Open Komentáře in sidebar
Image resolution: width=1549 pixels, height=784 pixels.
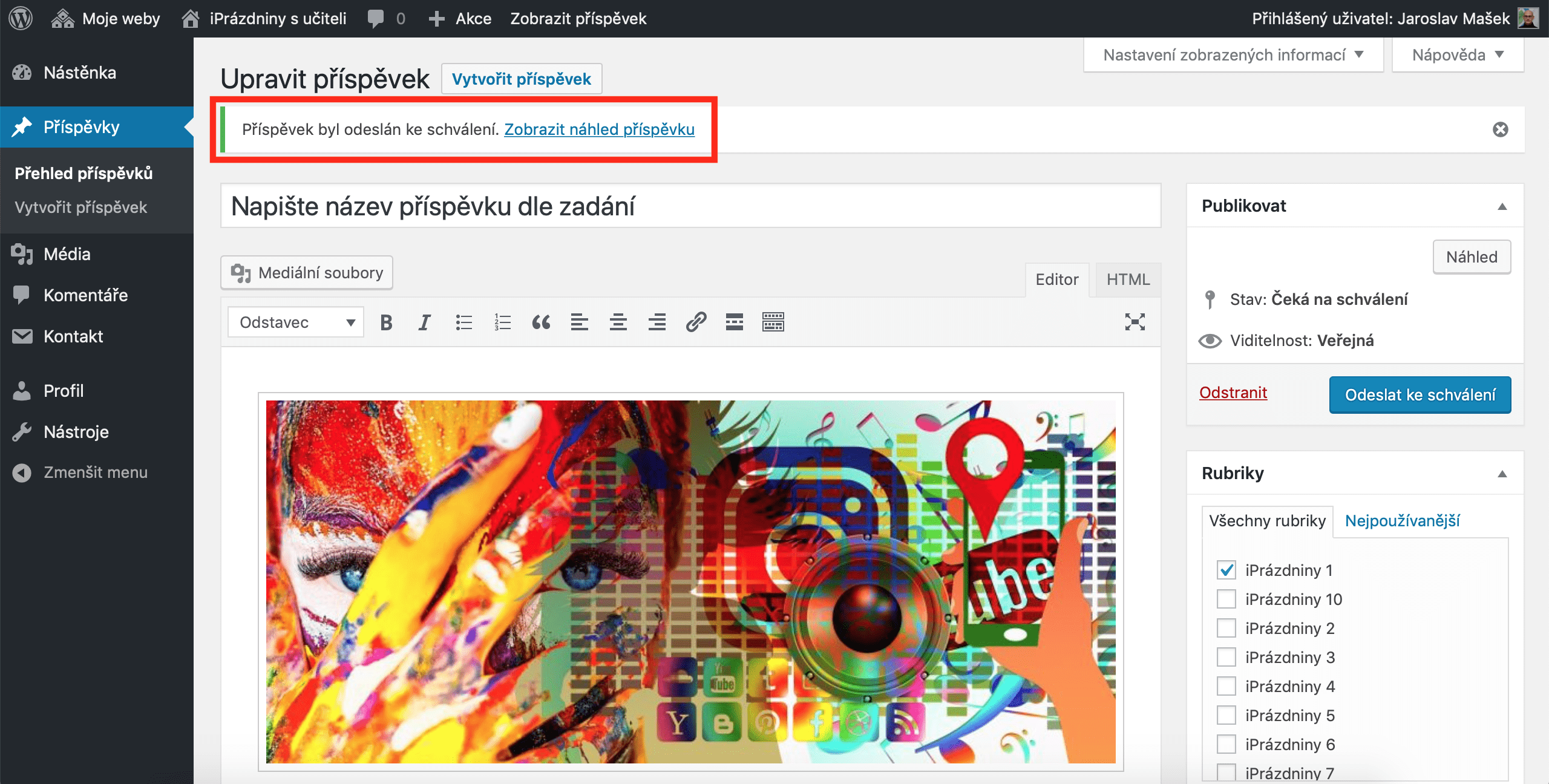click(97, 295)
